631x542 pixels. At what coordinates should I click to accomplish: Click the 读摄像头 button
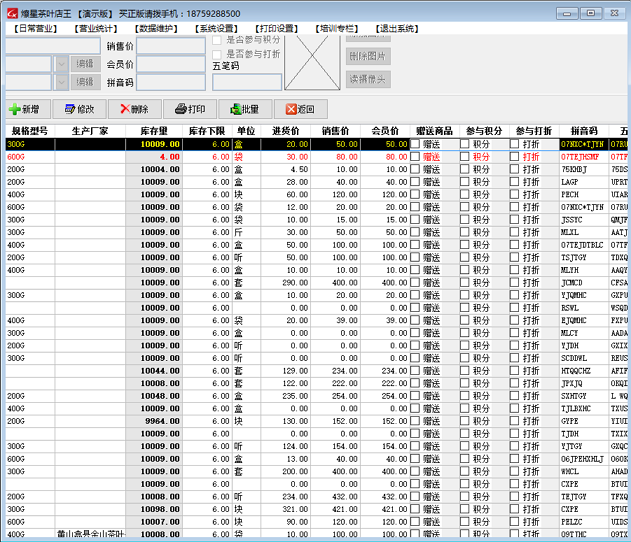368,79
